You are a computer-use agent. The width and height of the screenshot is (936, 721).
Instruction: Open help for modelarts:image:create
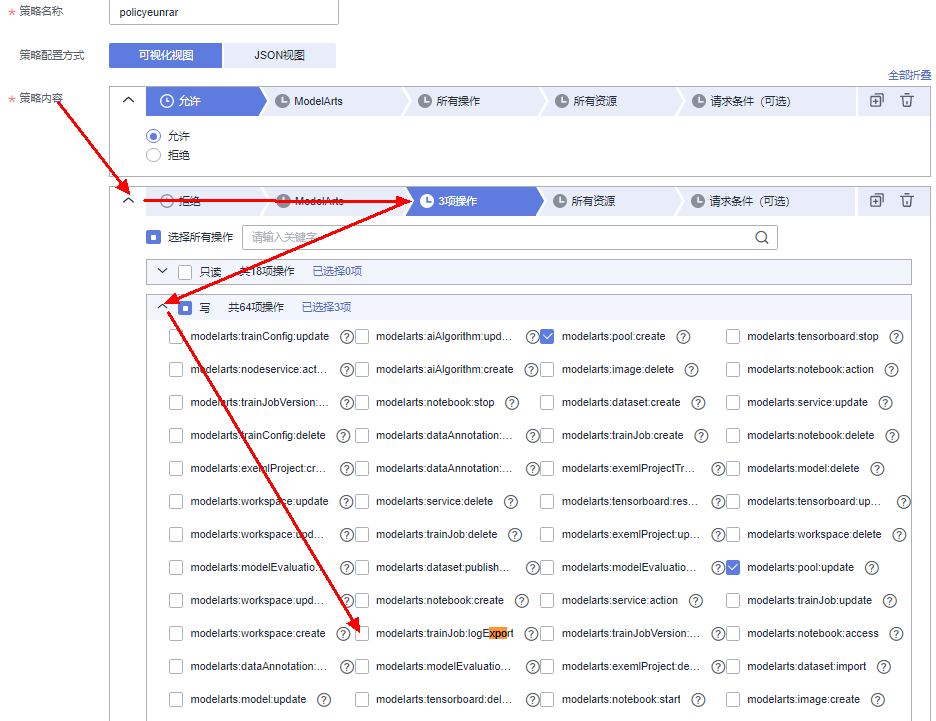[878, 700]
